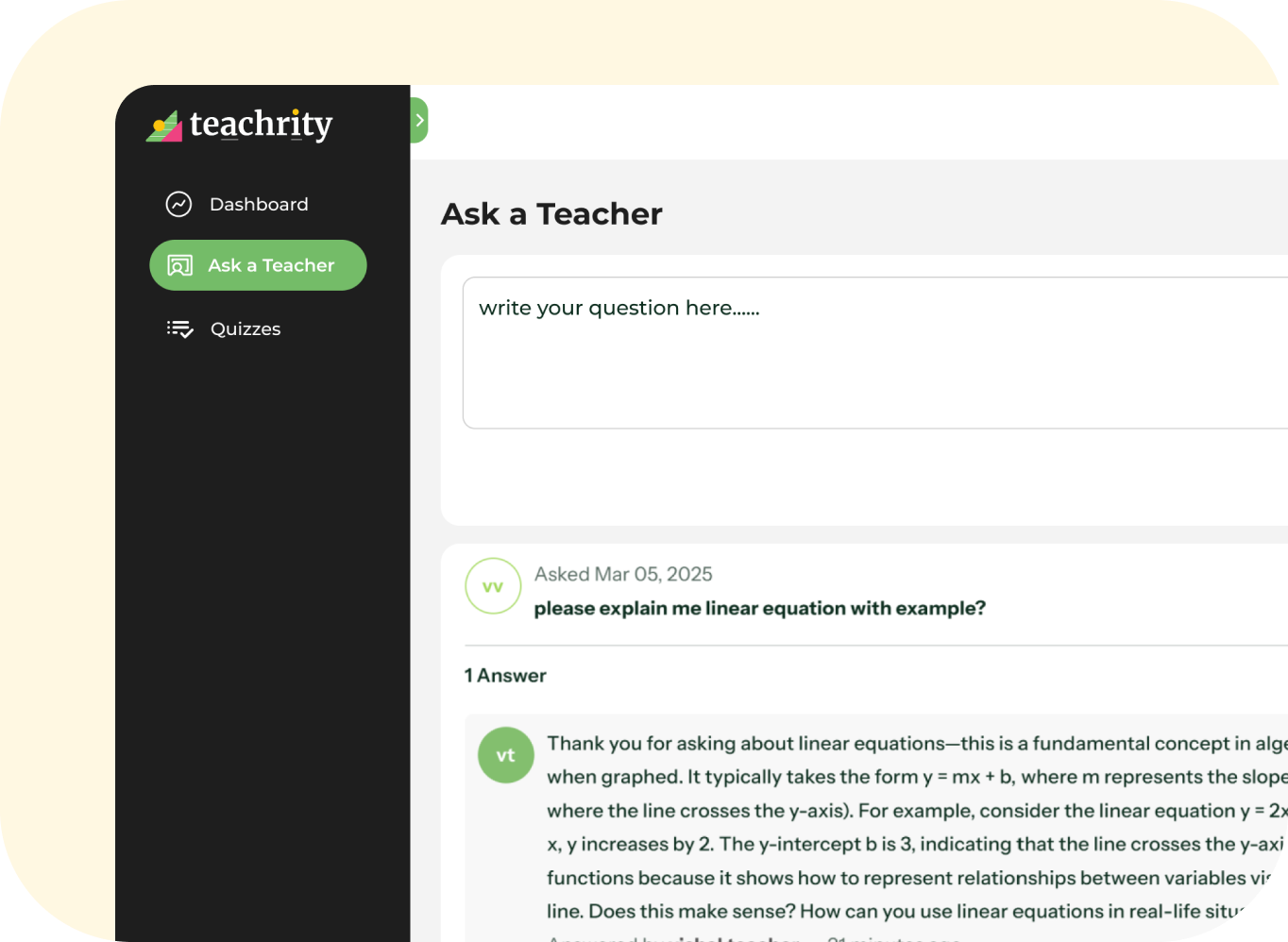Click the framed-person icon on Ask a Teacher

(179, 265)
